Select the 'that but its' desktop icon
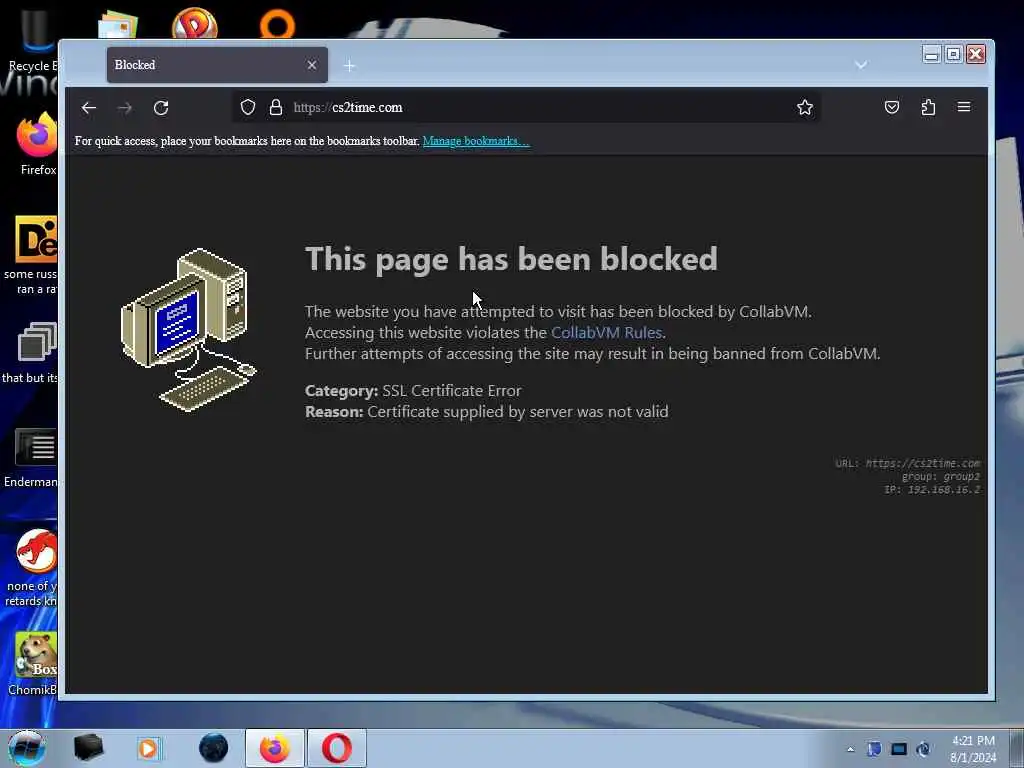Image resolution: width=1024 pixels, height=768 pixels. click(x=31, y=353)
